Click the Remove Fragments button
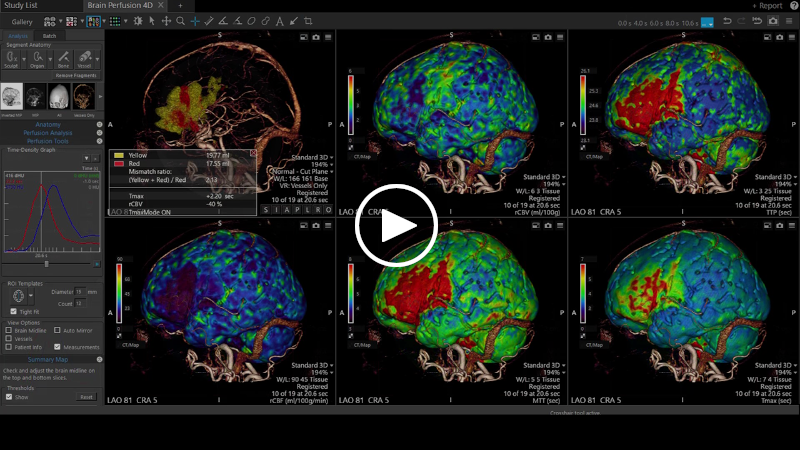 (76, 76)
